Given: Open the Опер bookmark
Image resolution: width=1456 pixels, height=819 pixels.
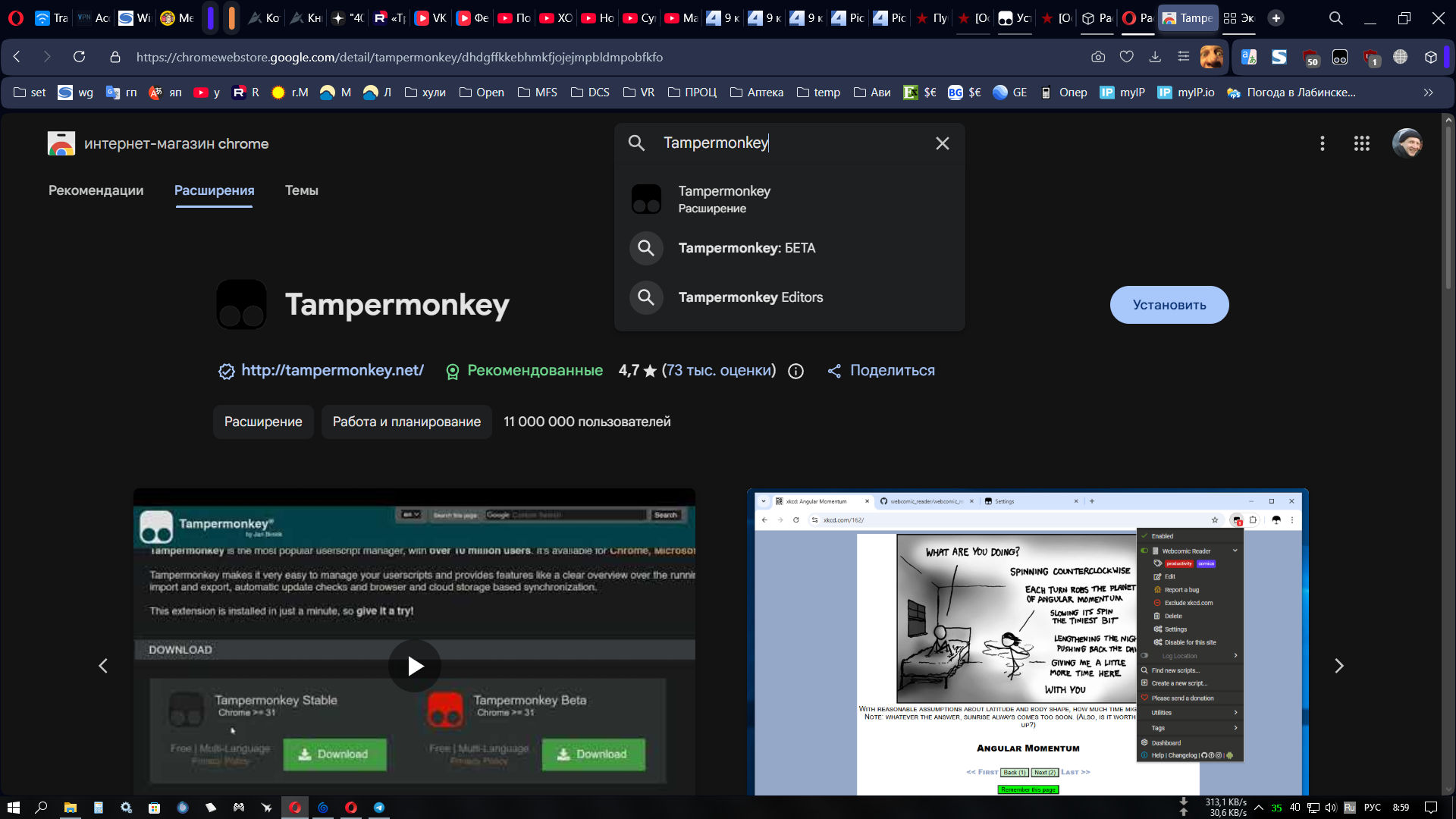Looking at the screenshot, I should [1063, 93].
